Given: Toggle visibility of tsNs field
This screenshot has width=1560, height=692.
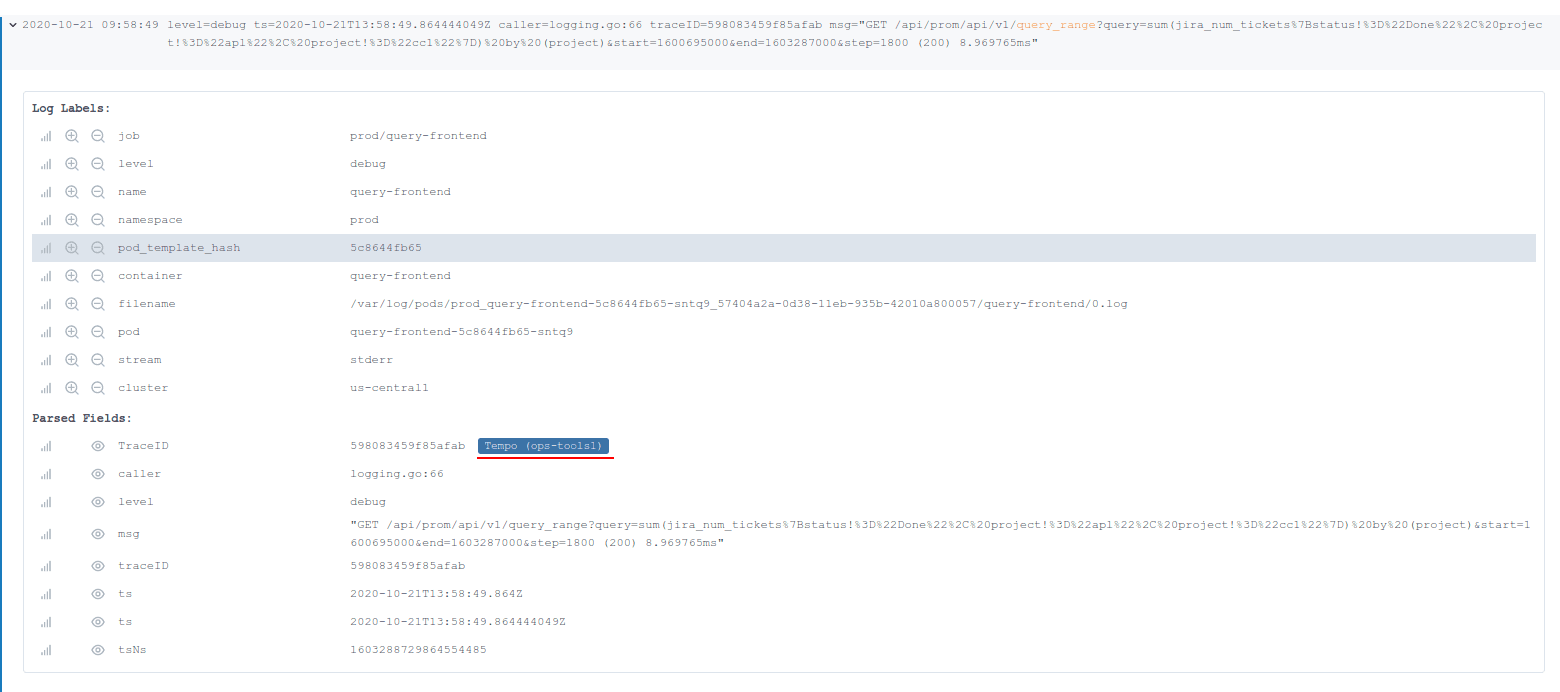Looking at the screenshot, I should [x=98, y=650].
